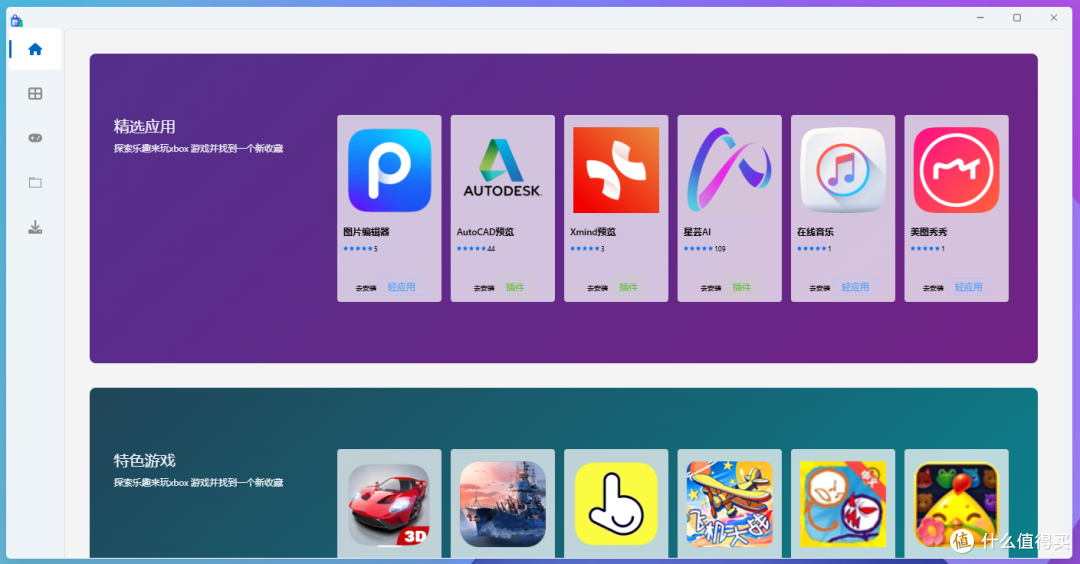Click the 轻应用 button under 图片编辑器

pos(401,287)
